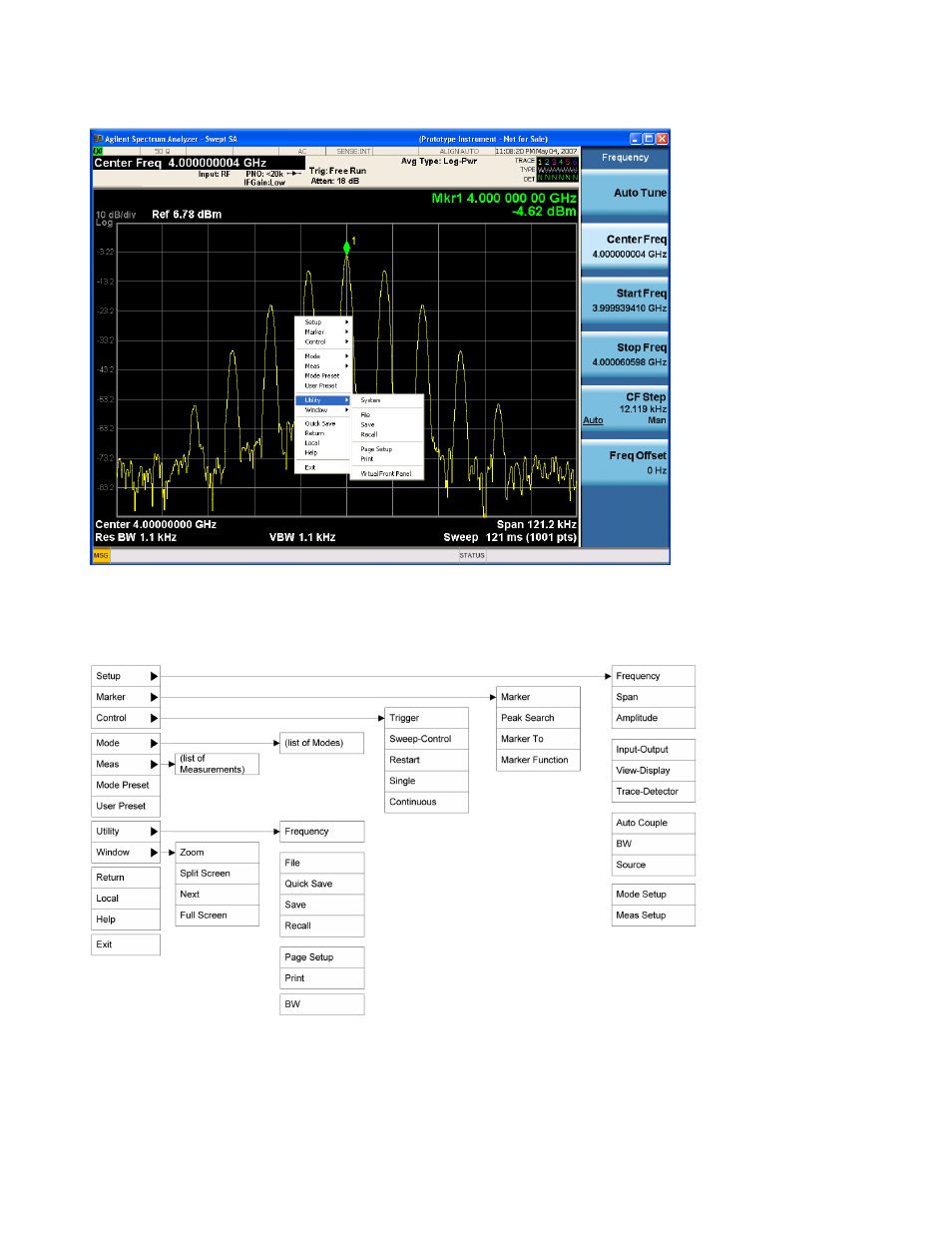This screenshot has height=1233, width=952.
Task: Click the Ref 6.78 dBm label
Action: click(x=187, y=215)
